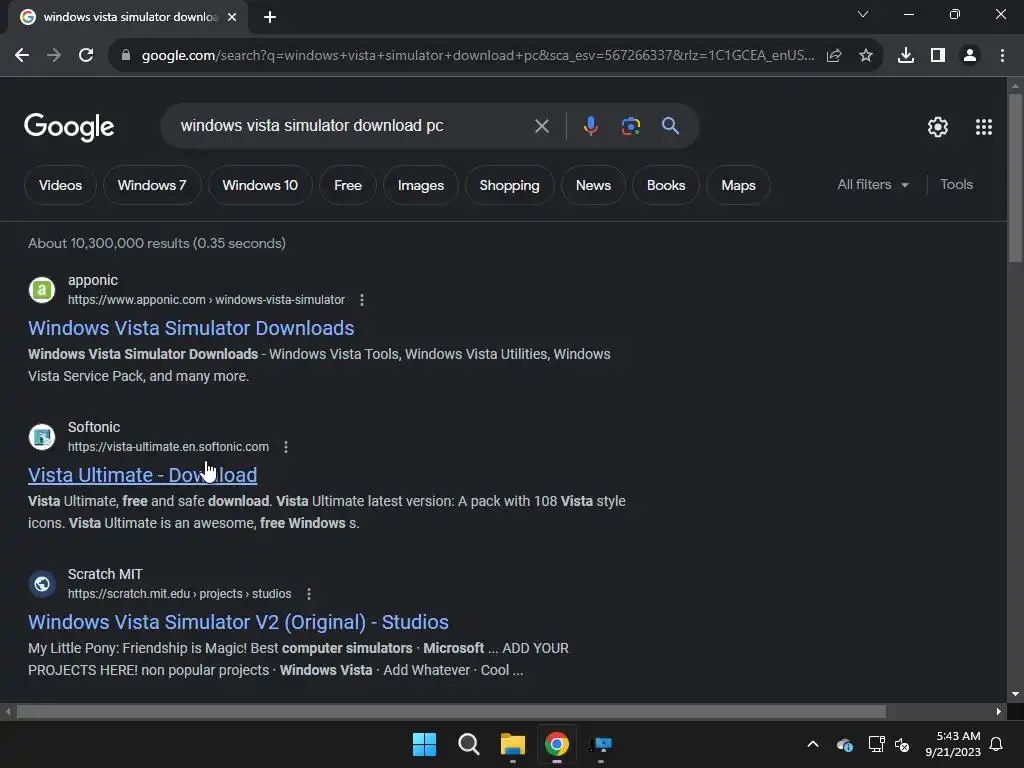Click the Scratch MIT globe favicon
The height and width of the screenshot is (768, 1024).
42,584
